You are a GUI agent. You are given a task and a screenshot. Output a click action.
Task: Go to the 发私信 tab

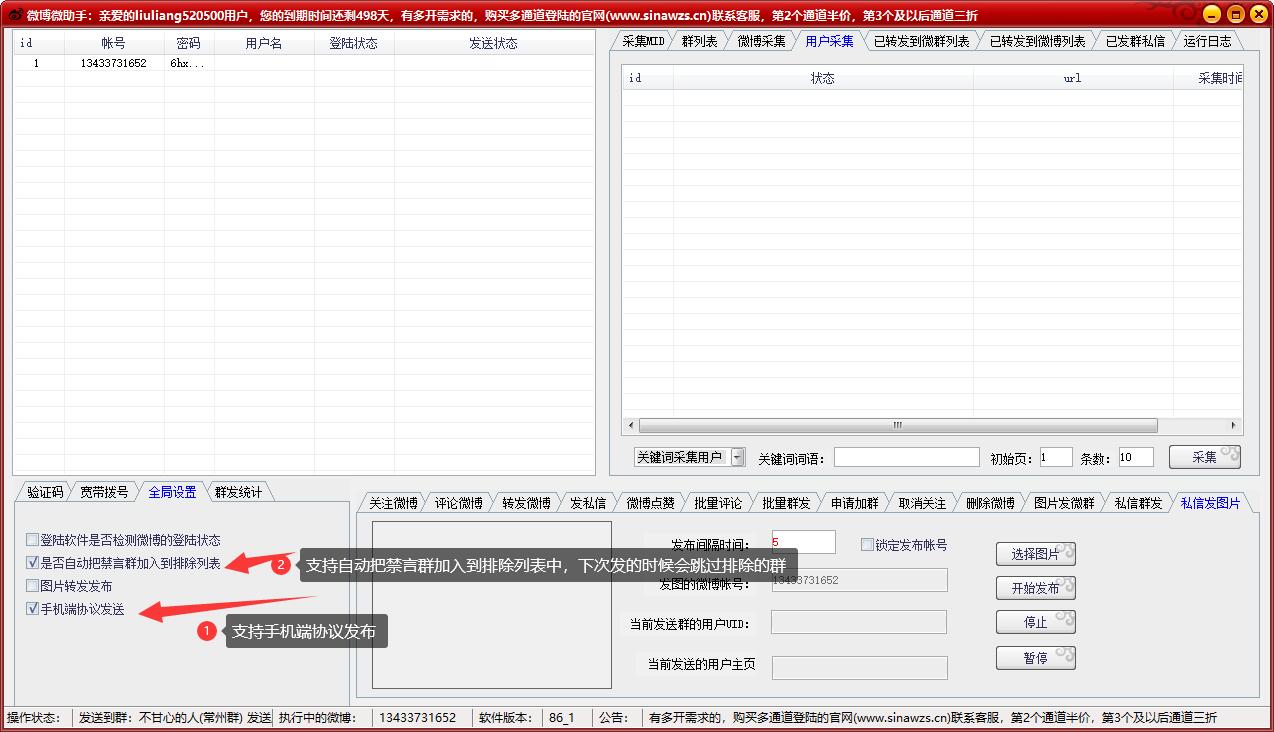(x=588, y=503)
